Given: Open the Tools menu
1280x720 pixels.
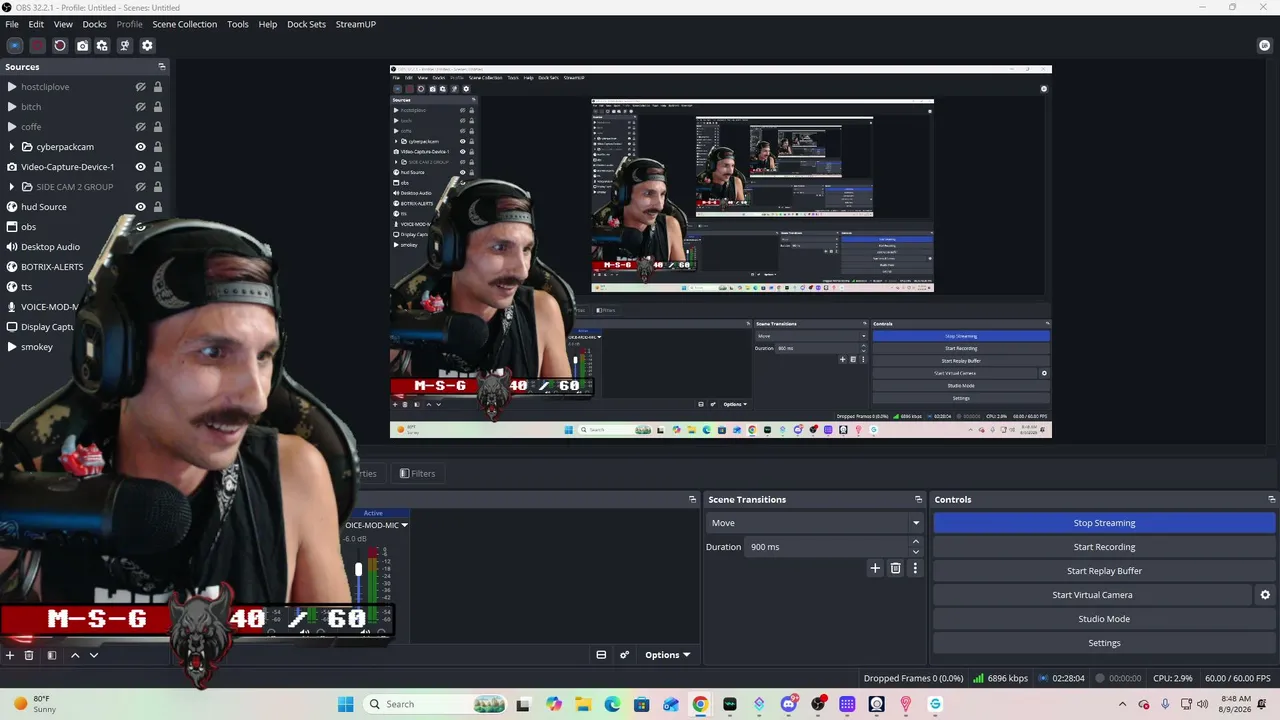Looking at the screenshot, I should pos(238,24).
